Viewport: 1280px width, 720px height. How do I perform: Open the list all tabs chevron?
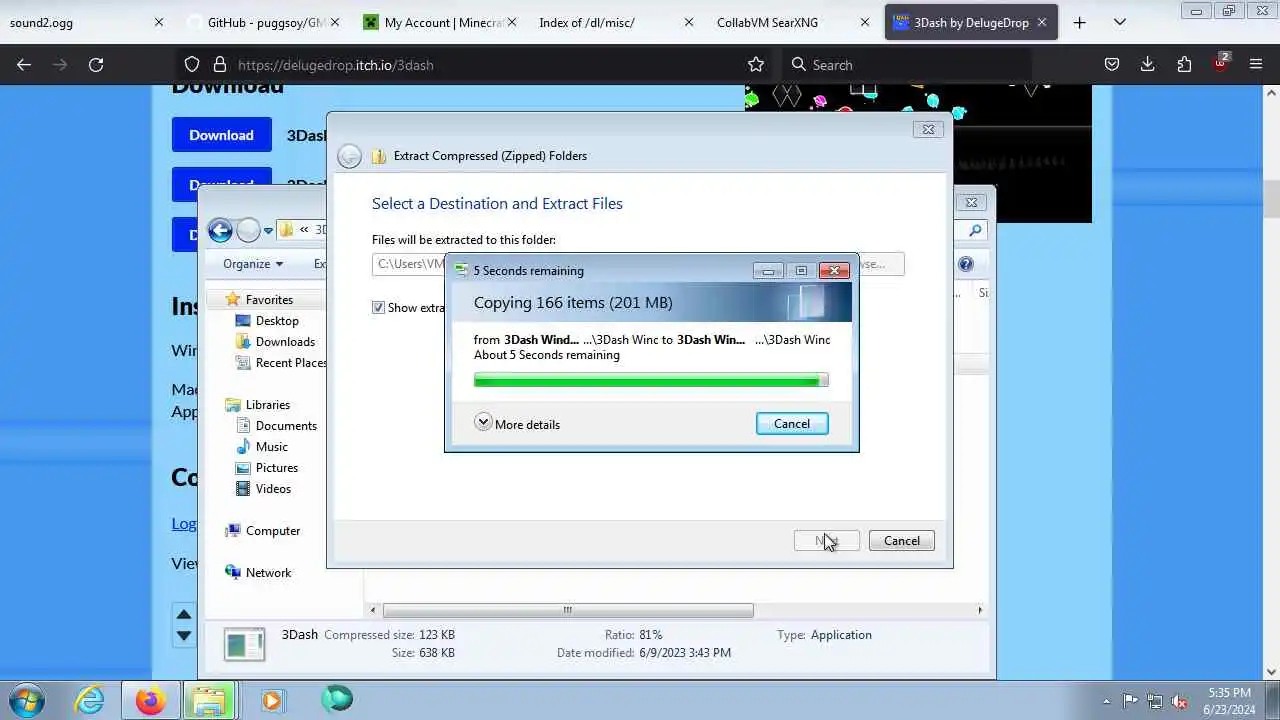pyautogui.click(x=1119, y=22)
